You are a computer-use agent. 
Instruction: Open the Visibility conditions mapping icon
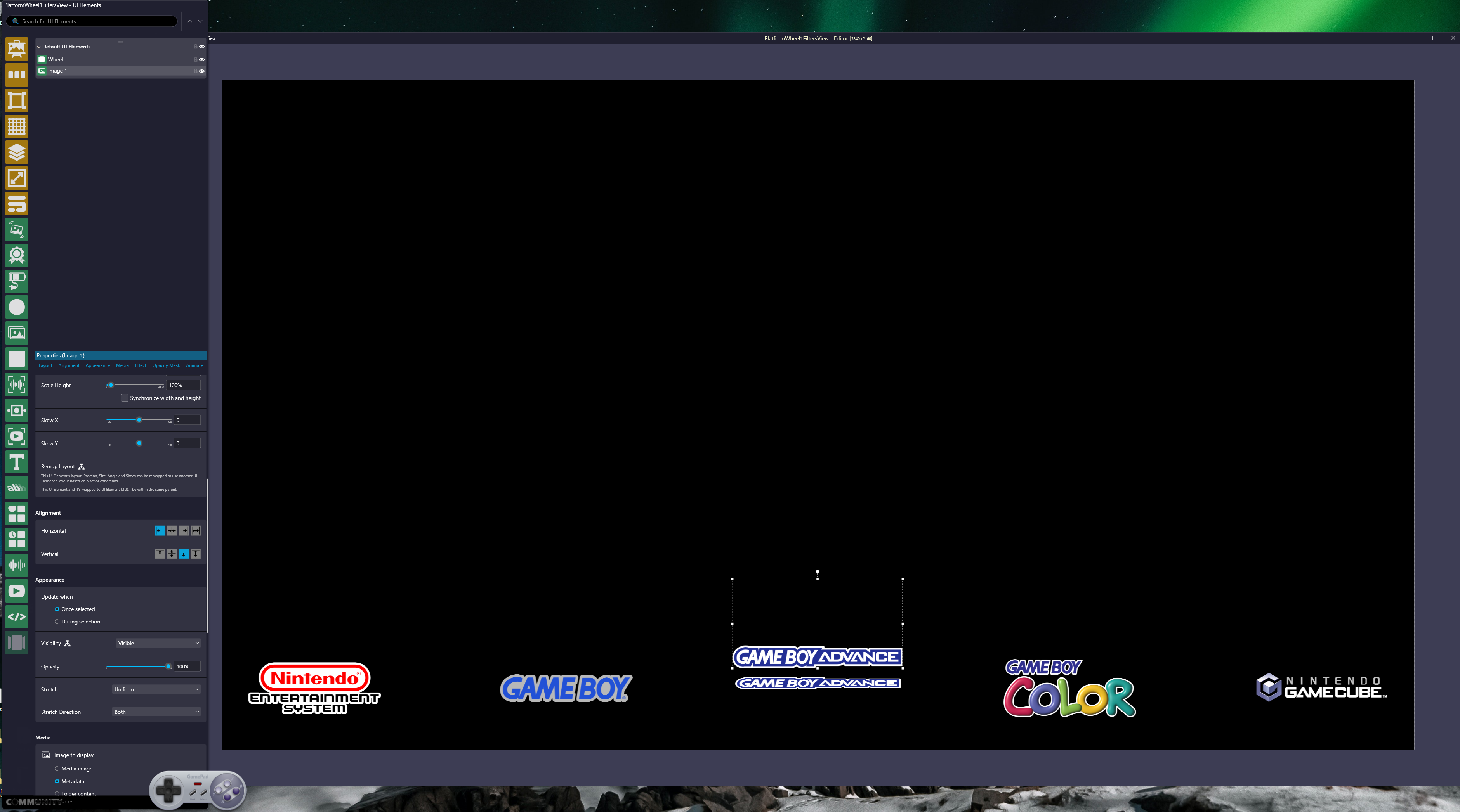tap(68, 643)
